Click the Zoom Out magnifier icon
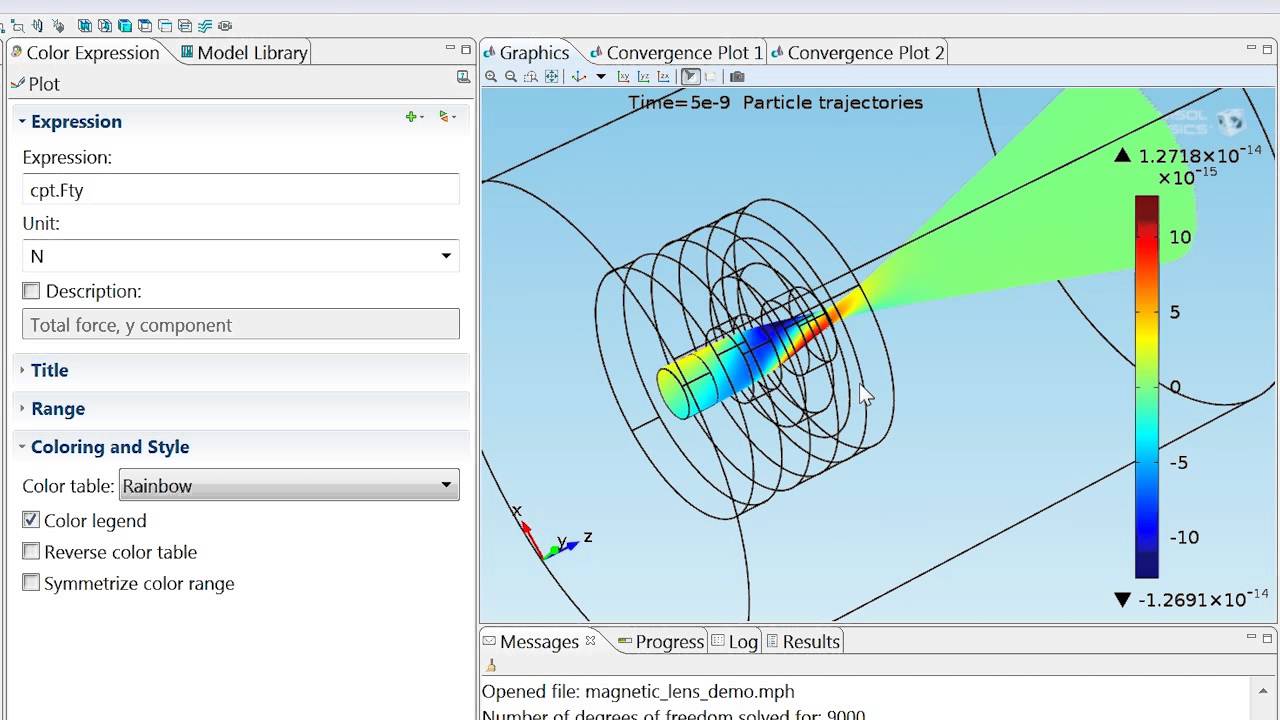Screen dimensions: 1280x720 coord(510,77)
